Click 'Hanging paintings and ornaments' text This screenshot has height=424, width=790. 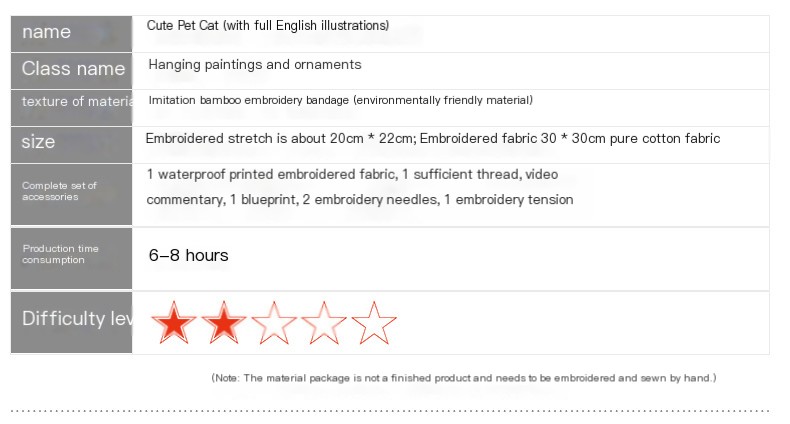pyautogui.click(x=255, y=64)
